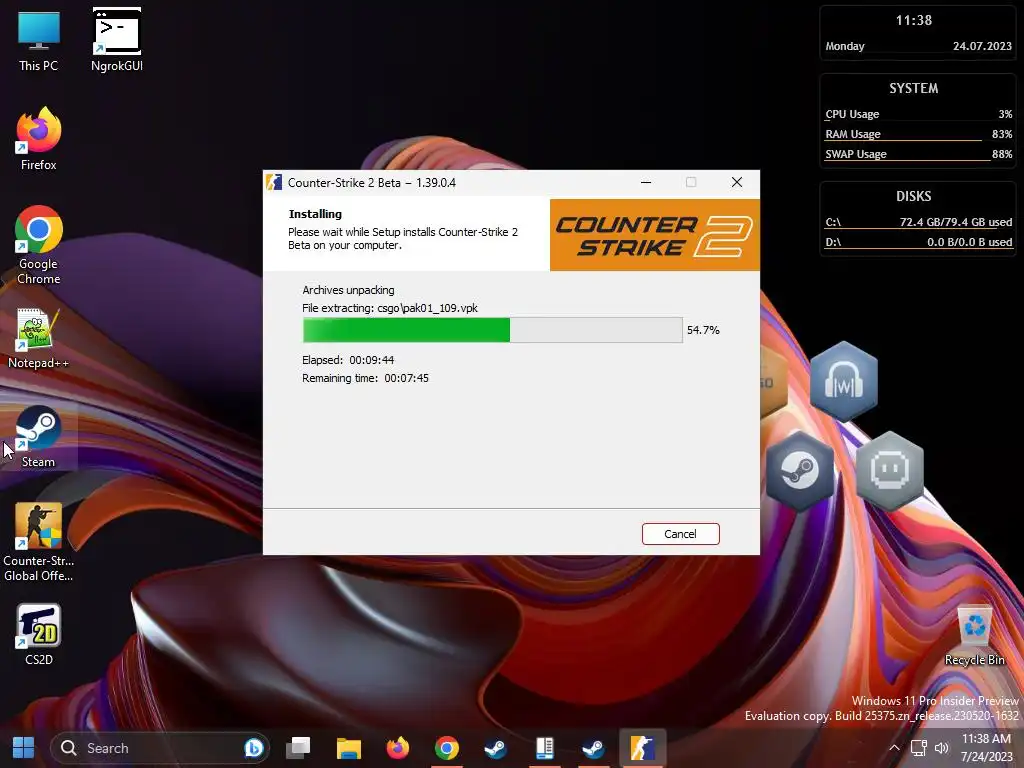
Task: Select the CS2D desktop shortcut
Action: (39, 635)
